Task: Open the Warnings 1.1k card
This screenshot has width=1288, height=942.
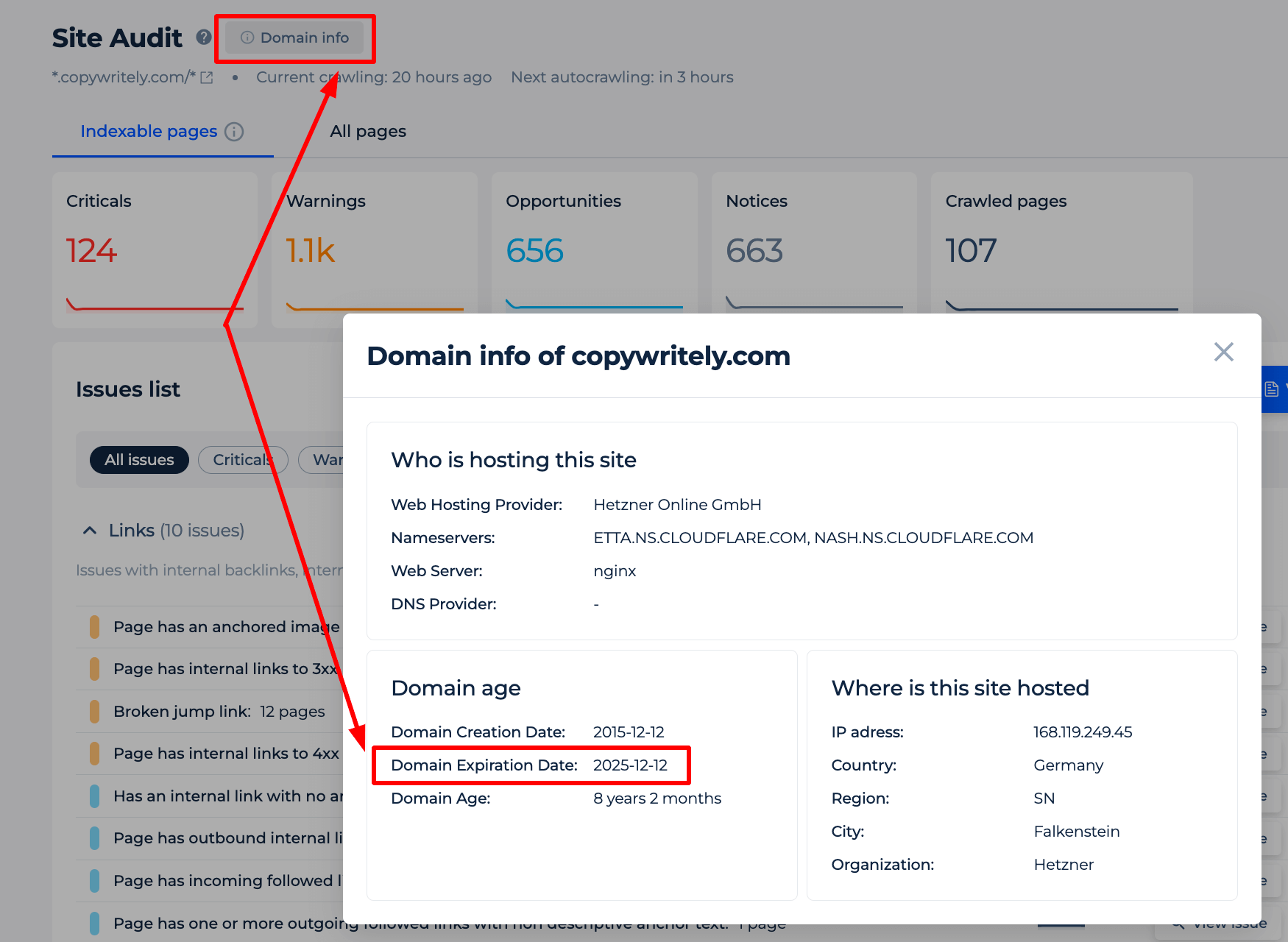Action: (375, 250)
